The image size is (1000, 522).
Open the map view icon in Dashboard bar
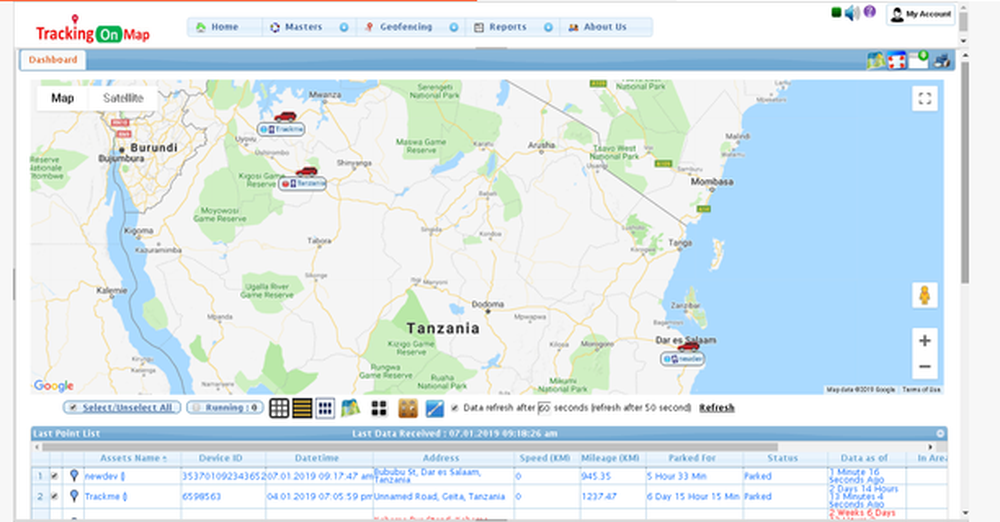(x=876, y=60)
